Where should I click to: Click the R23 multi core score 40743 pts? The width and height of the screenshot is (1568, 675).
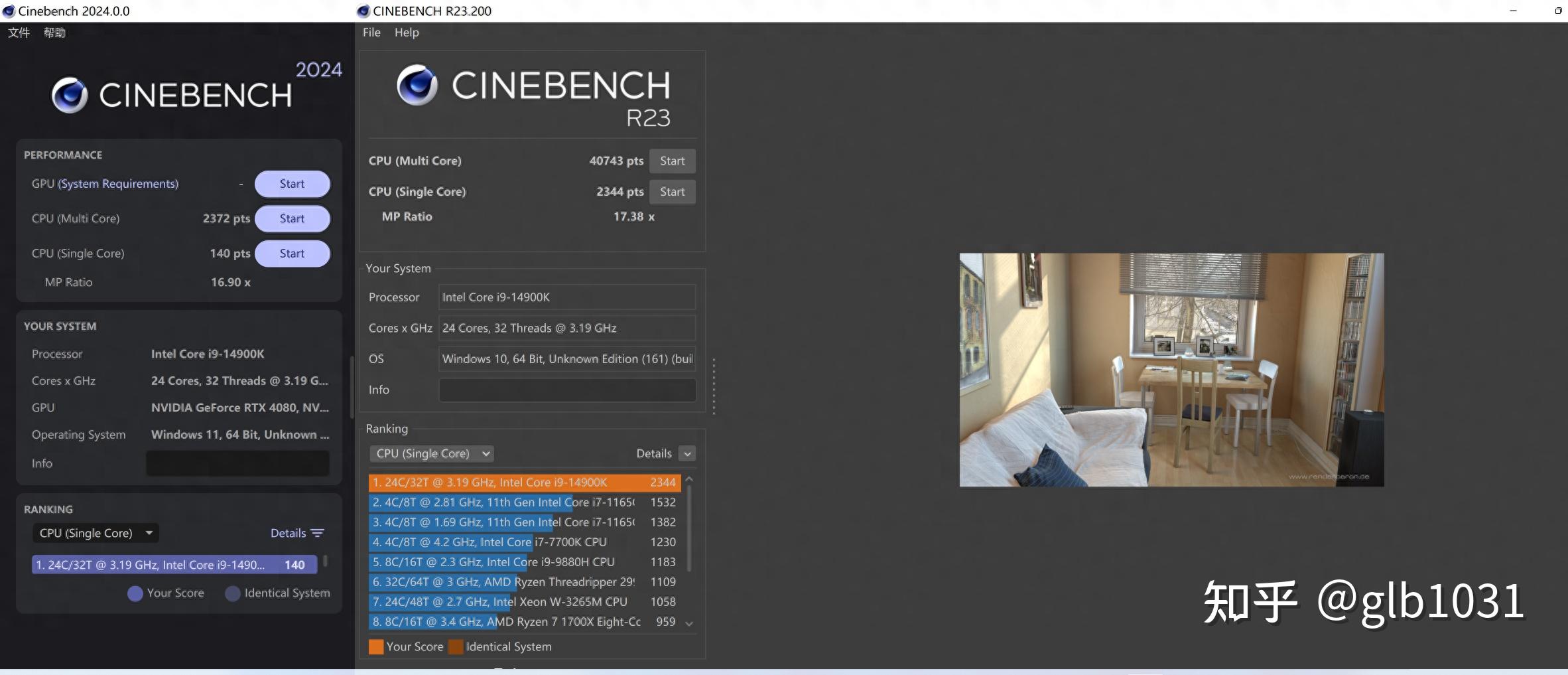tap(616, 161)
